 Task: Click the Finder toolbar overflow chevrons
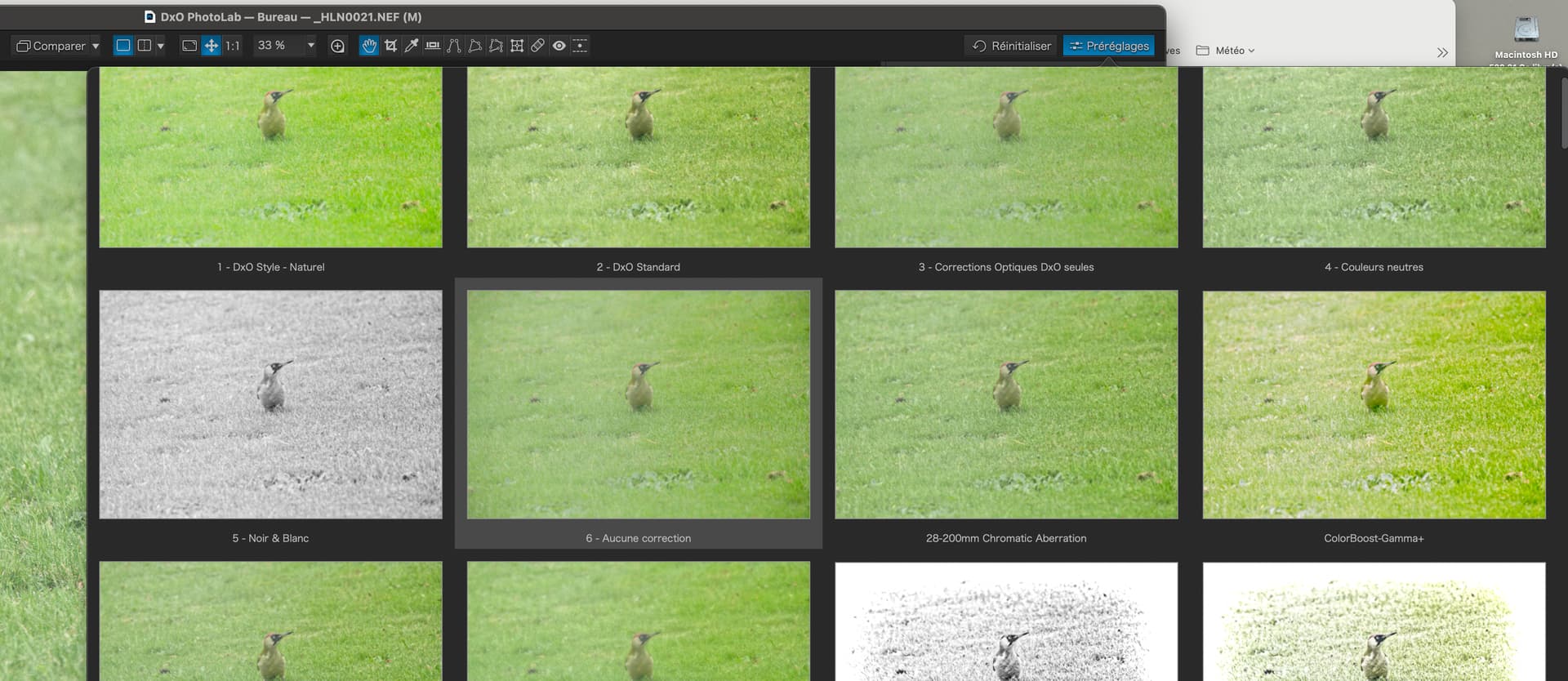1442,52
